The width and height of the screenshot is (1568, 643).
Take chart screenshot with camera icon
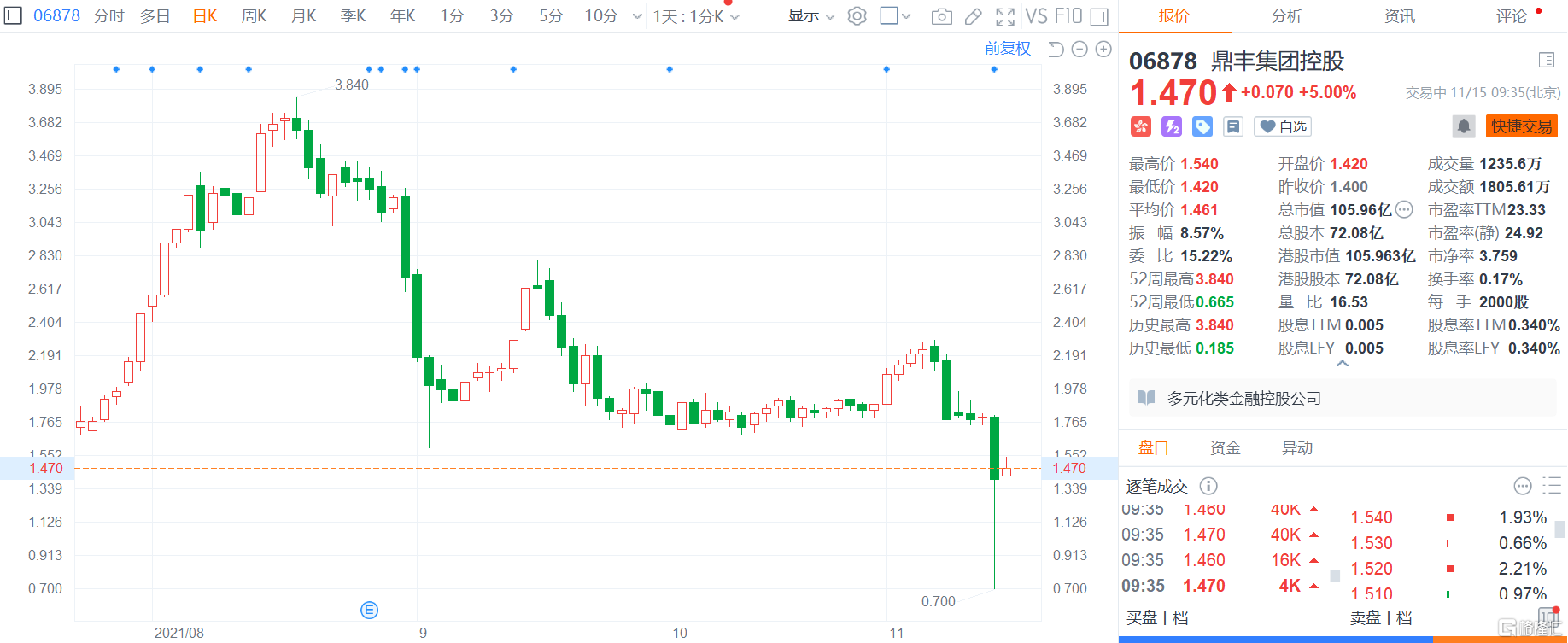pos(941,16)
